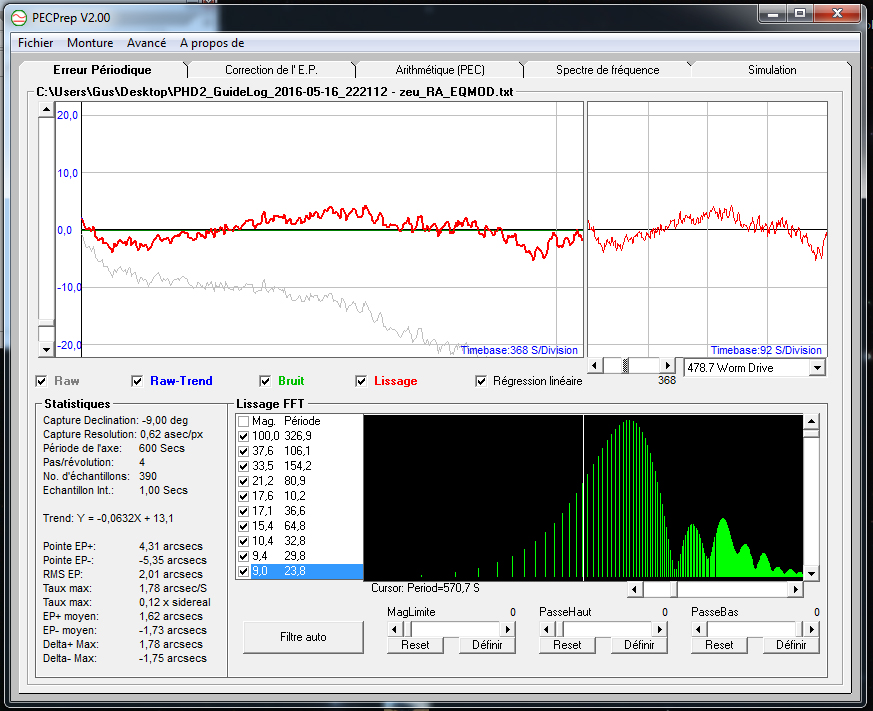Click the PasseHaut slider track

pyautogui.click(x=610, y=629)
